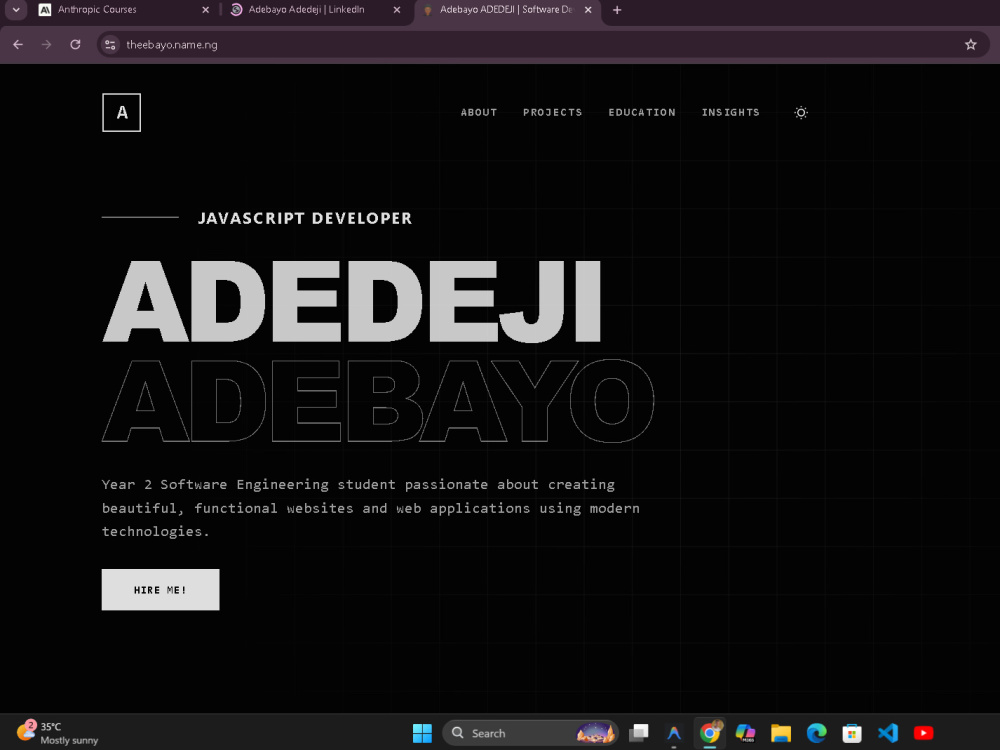Click the HIRE ME! button
This screenshot has width=1000, height=750.
tap(160, 589)
